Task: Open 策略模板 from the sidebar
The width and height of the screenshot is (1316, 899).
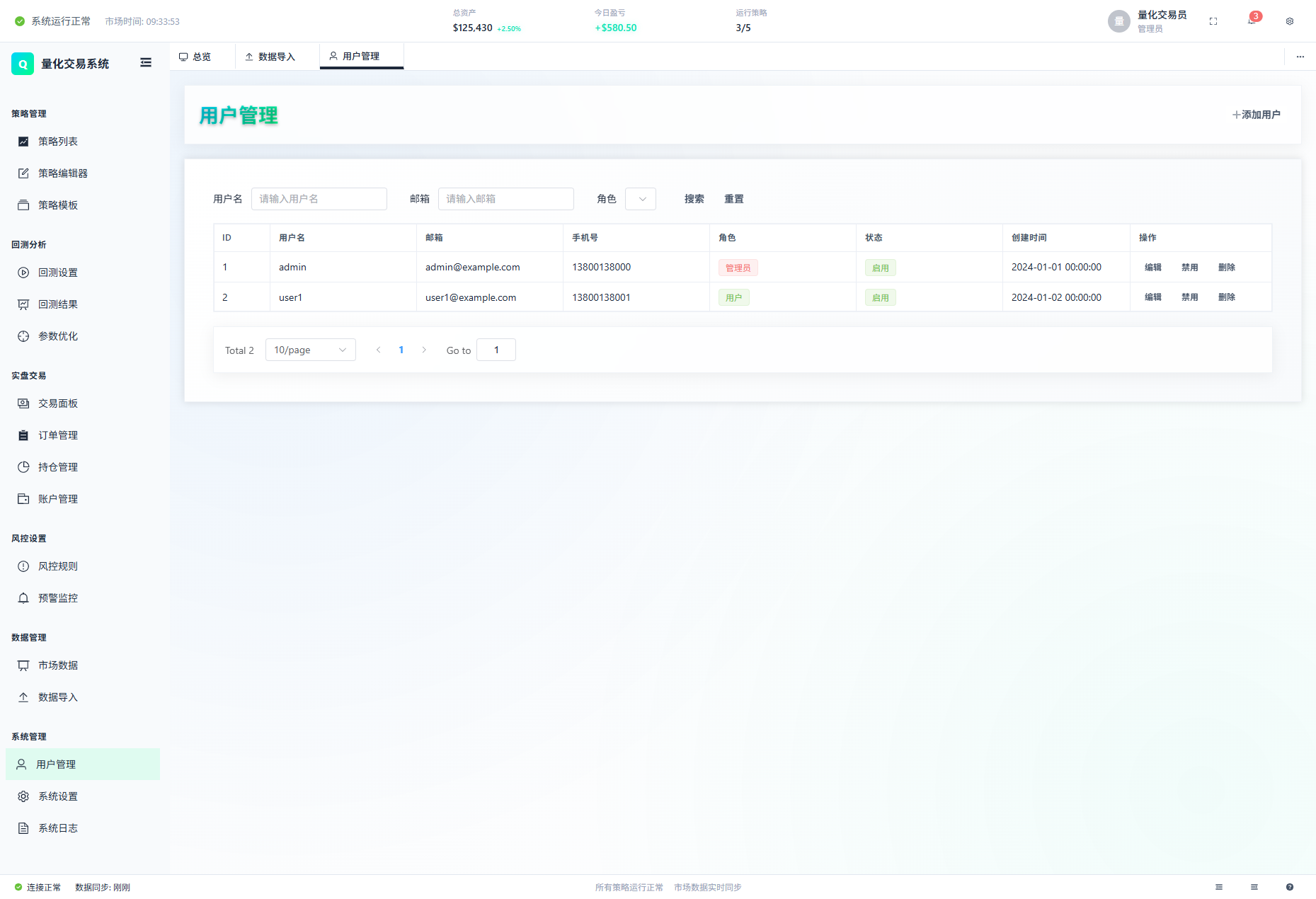Action: [83, 205]
